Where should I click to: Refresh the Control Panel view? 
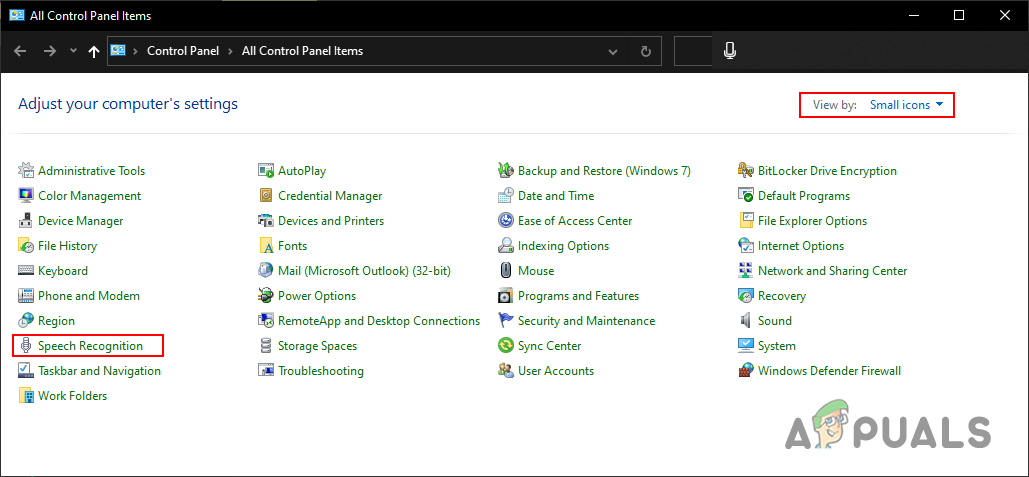pyautogui.click(x=646, y=51)
